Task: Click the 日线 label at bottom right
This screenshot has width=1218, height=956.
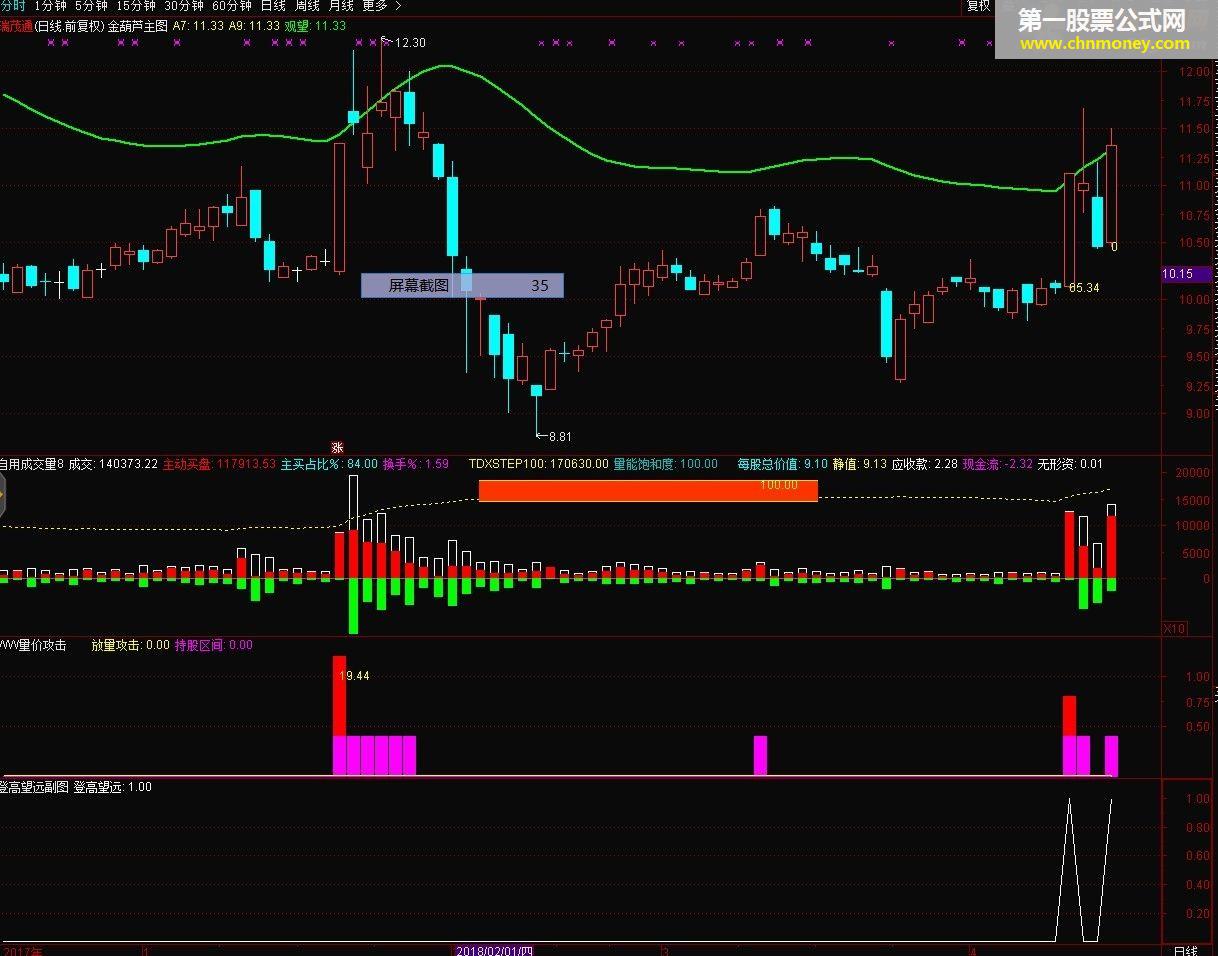Action: (1185, 950)
